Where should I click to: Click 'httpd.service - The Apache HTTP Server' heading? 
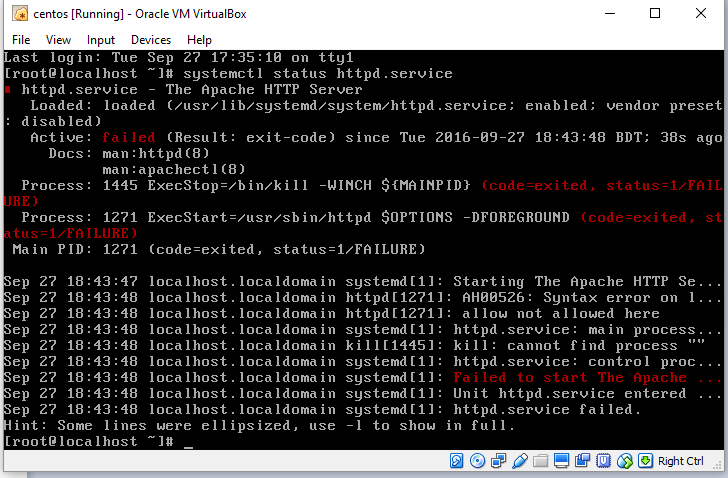192,90
